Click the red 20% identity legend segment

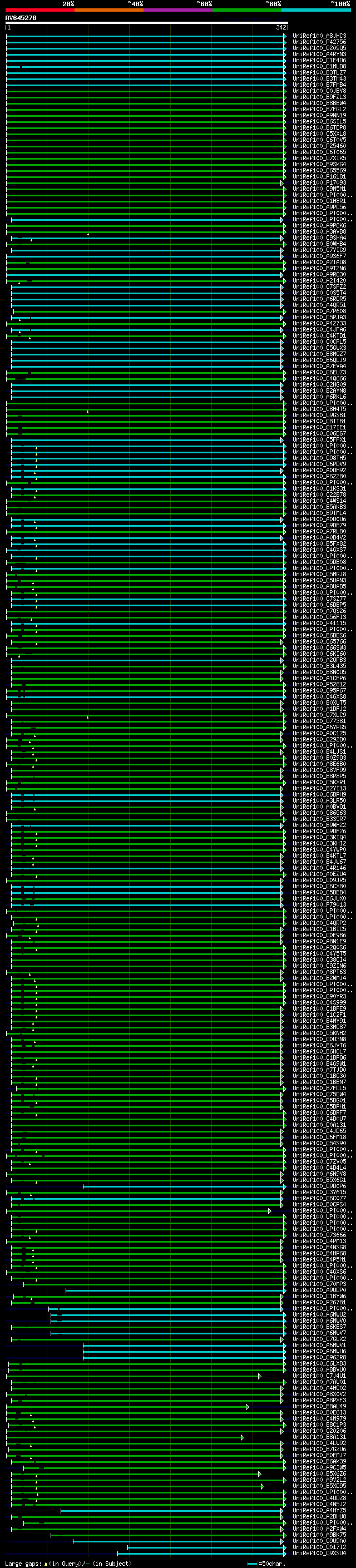[40, 10]
